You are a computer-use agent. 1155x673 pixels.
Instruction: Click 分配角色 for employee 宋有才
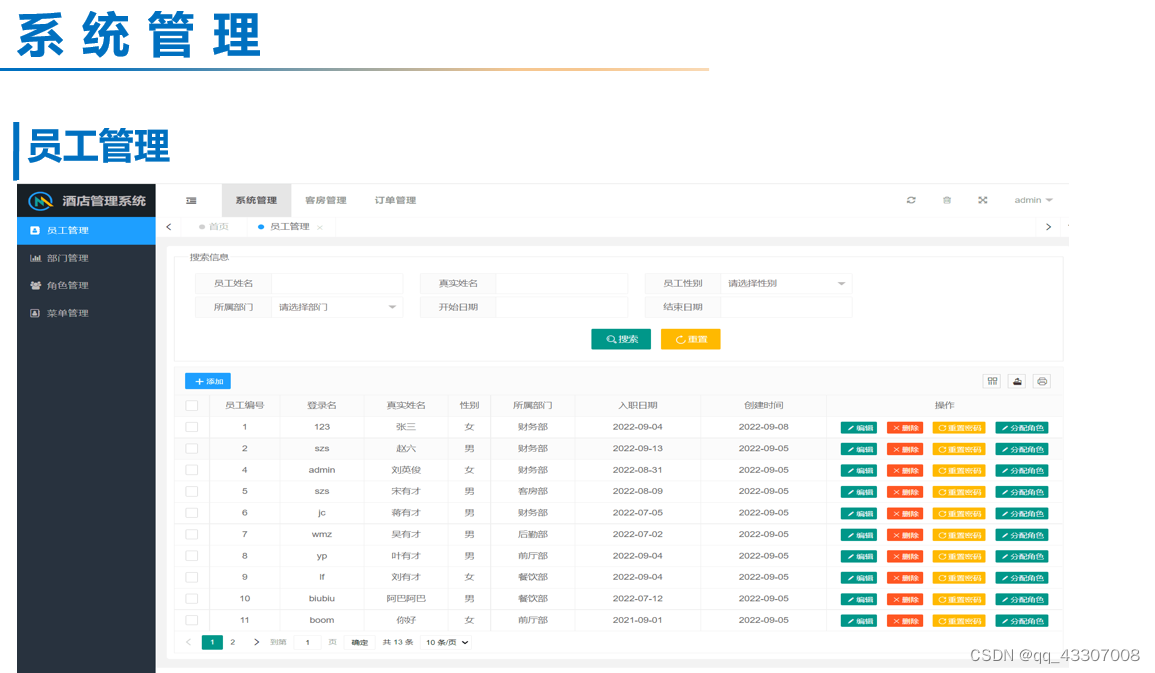point(1022,492)
